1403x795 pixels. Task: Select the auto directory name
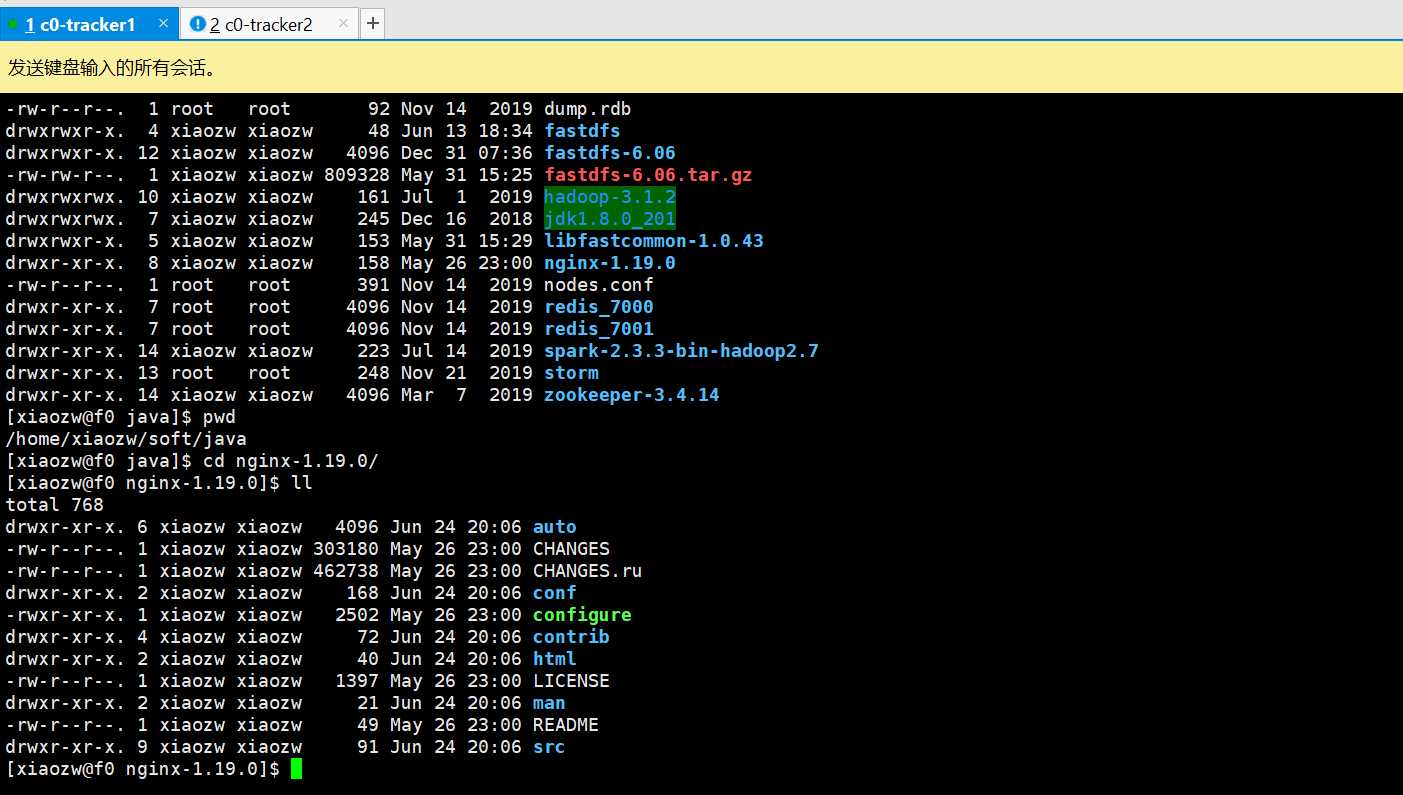554,527
